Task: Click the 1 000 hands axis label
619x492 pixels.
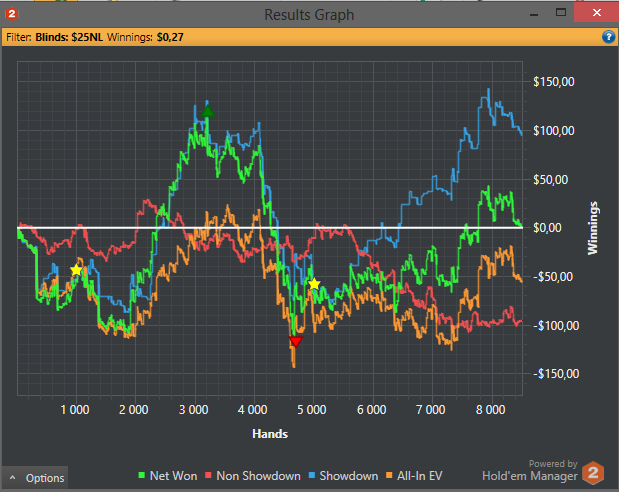Action: 75,410
